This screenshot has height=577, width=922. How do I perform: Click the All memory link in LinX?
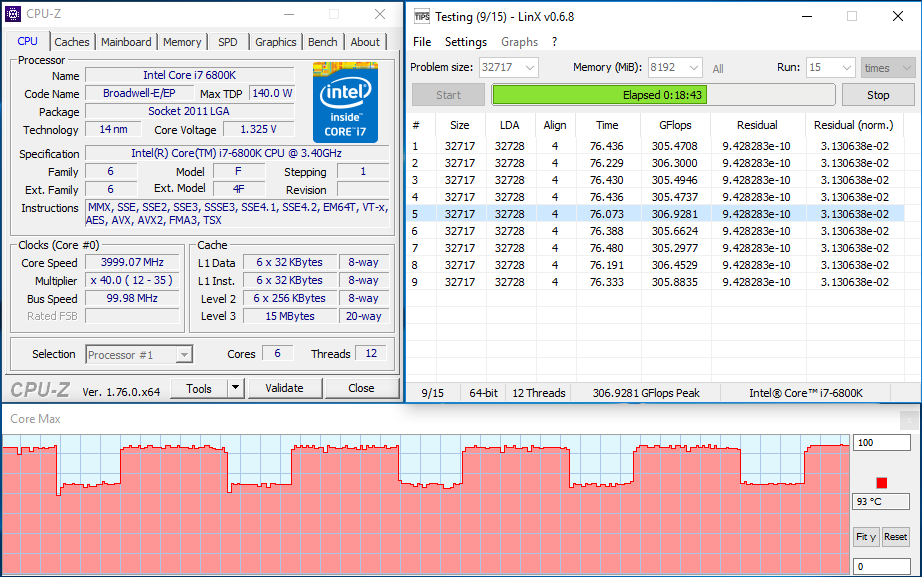click(x=717, y=69)
